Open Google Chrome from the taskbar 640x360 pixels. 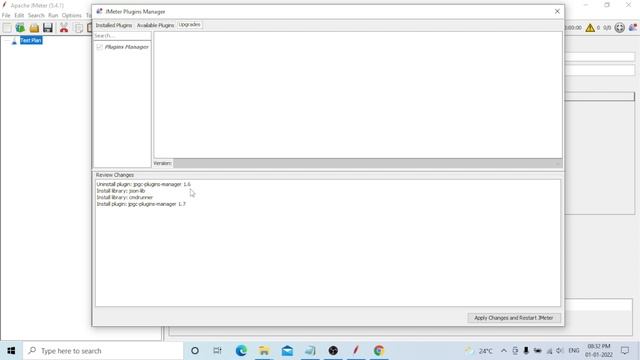pyautogui.click(x=379, y=351)
